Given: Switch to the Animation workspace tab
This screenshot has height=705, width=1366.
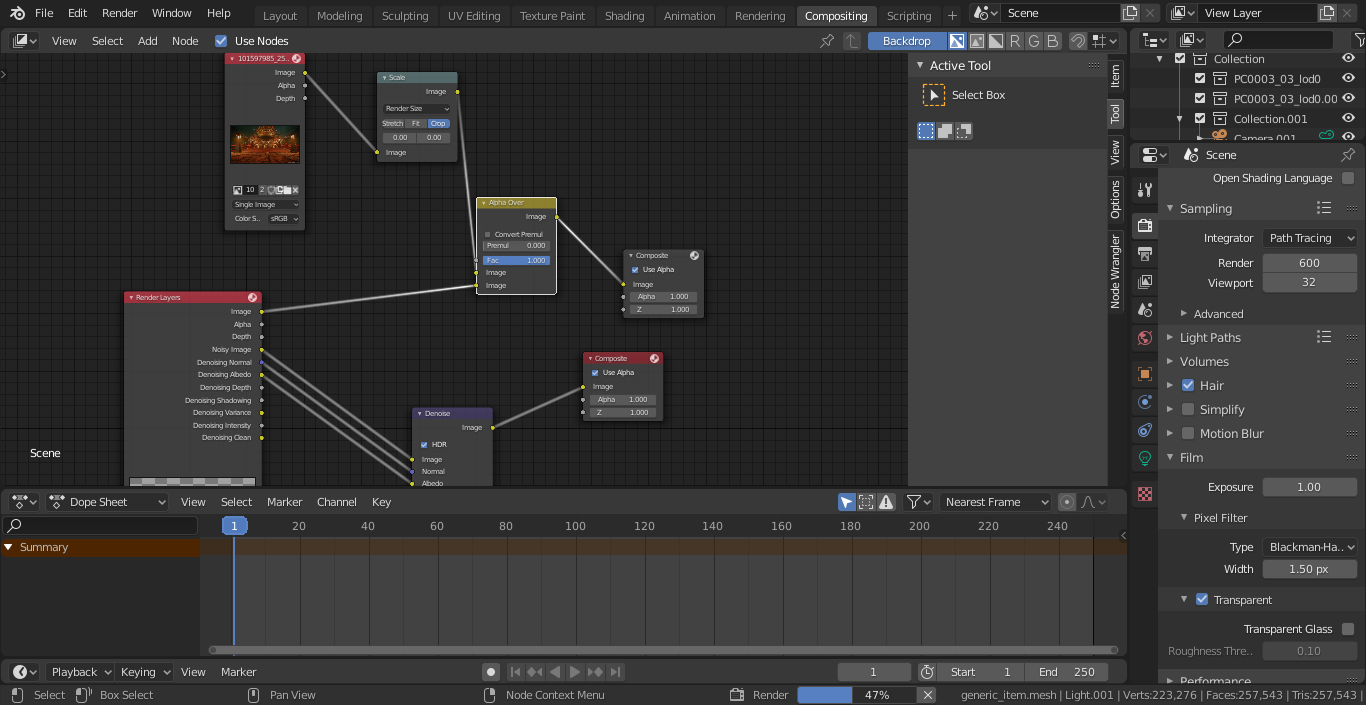Looking at the screenshot, I should click(690, 15).
